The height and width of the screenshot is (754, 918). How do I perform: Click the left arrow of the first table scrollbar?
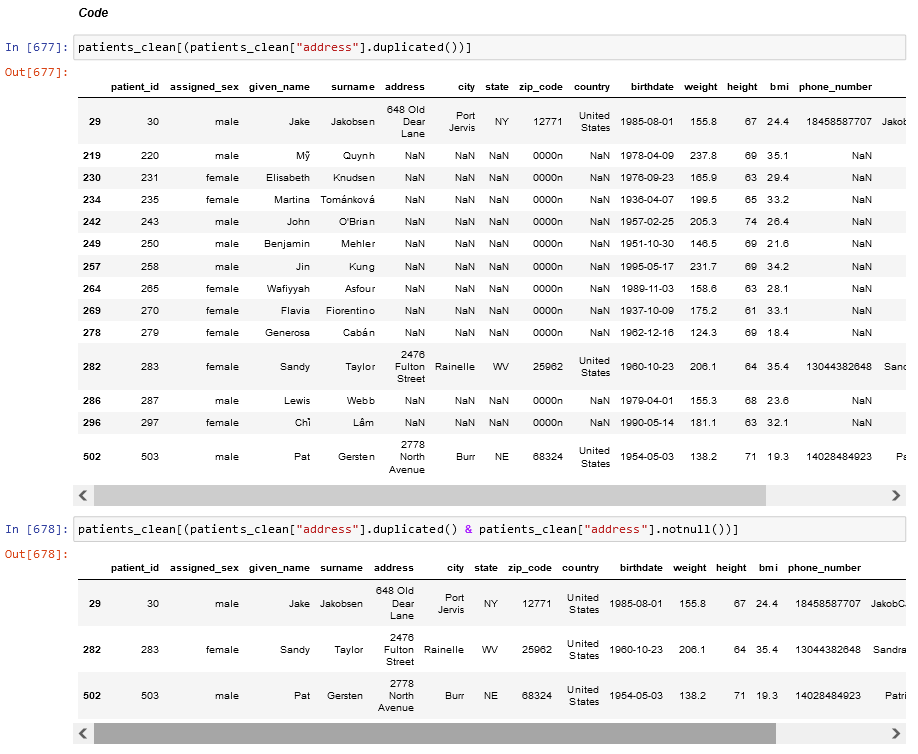pyautogui.click(x=83, y=495)
